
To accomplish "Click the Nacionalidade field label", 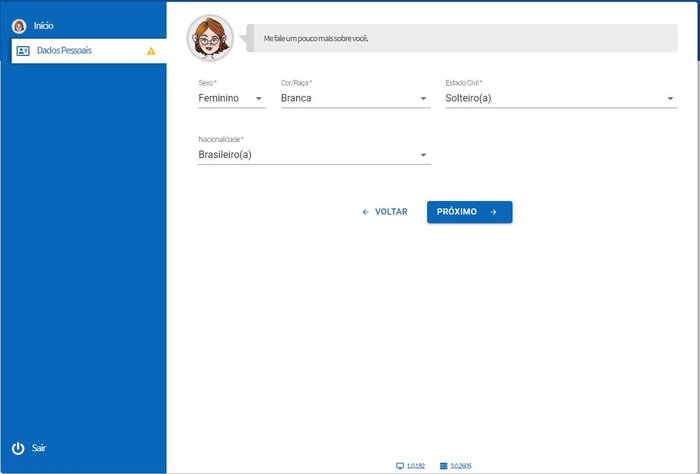I will click(221, 139).
